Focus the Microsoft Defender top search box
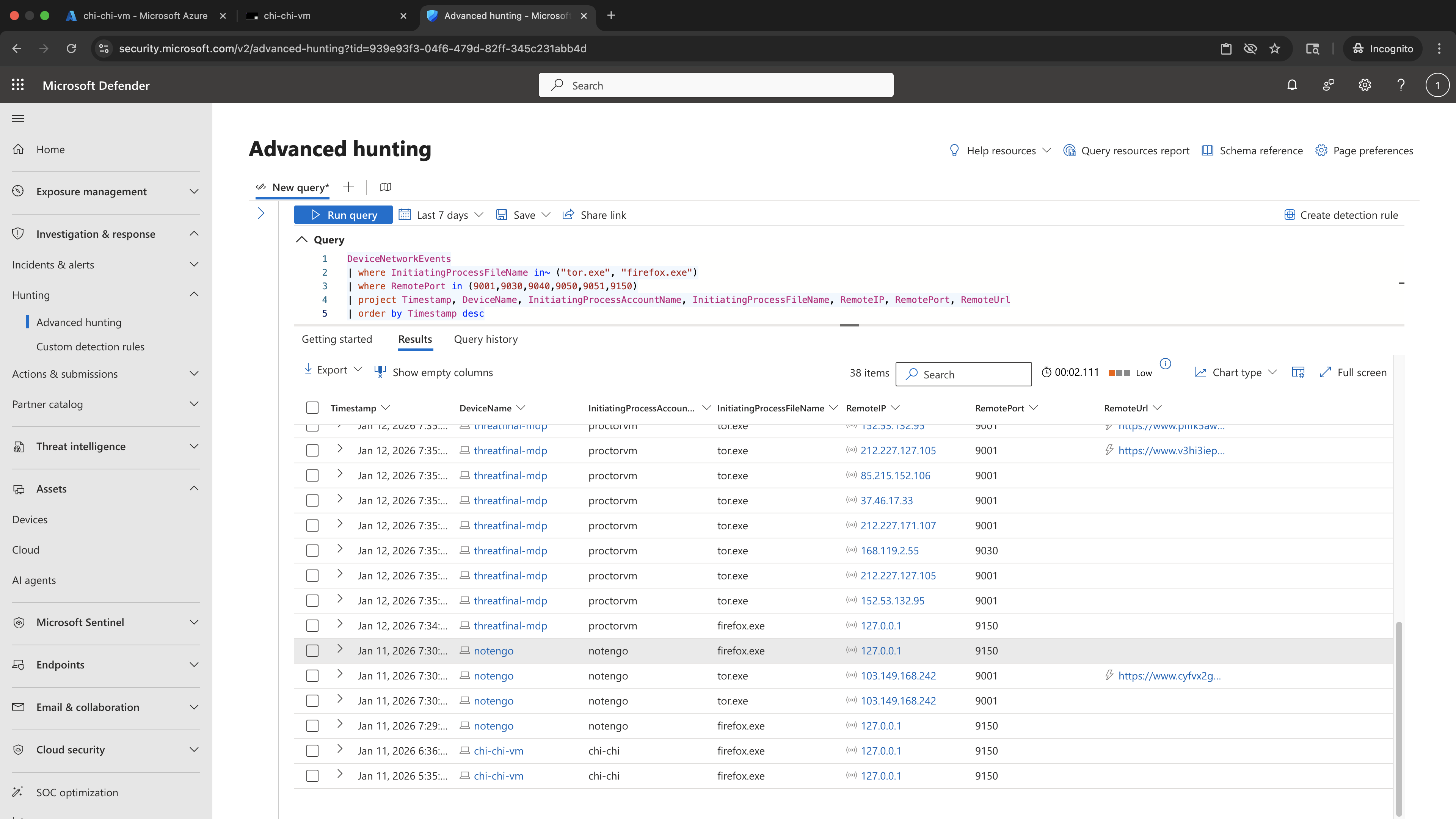The height and width of the screenshot is (819, 1456). click(715, 85)
